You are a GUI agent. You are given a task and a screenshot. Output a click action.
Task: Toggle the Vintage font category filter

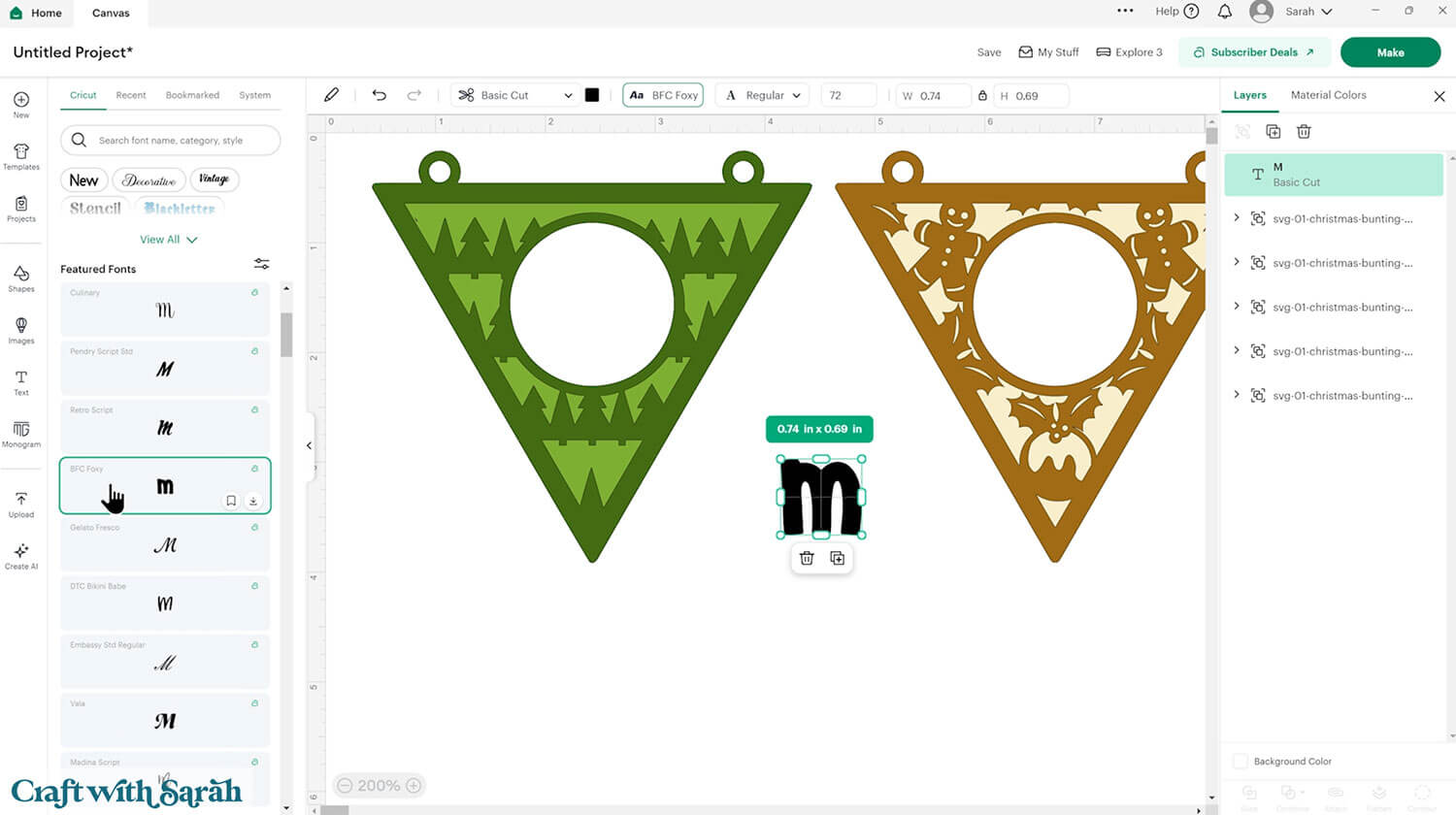(214, 179)
